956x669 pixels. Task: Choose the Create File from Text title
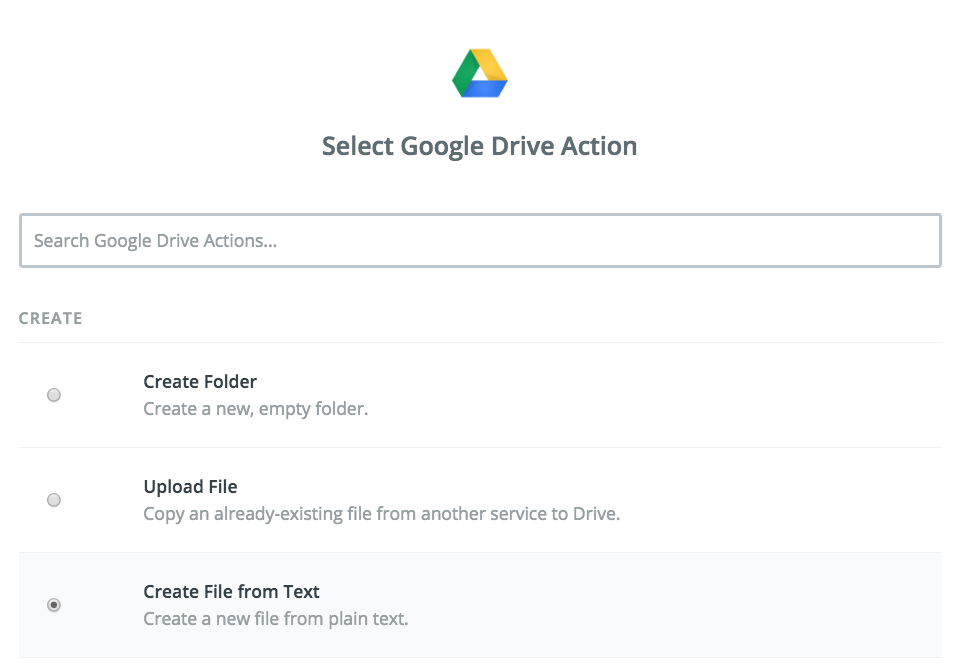click(x=231, y=592)
